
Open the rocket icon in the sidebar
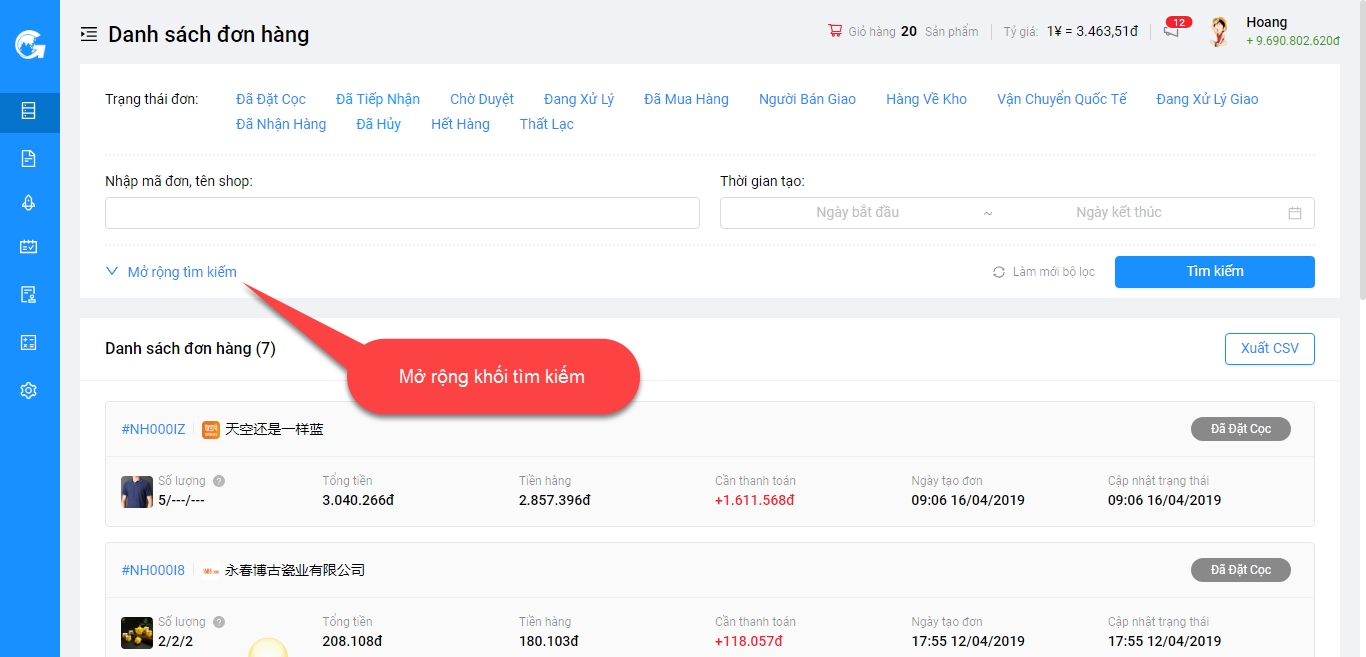[x=28, y=203]
